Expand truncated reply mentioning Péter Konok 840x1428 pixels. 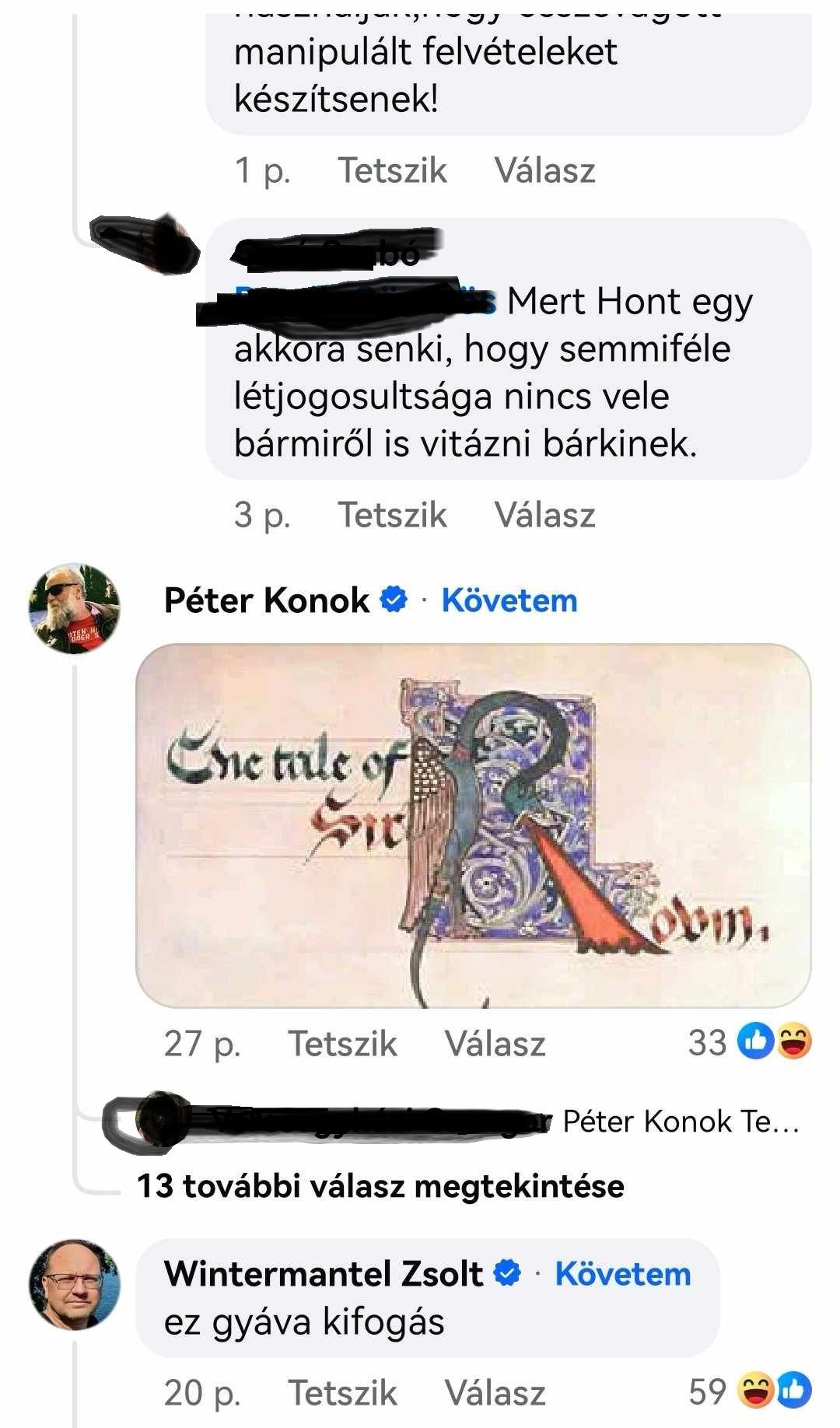(x=681, y=1122)
